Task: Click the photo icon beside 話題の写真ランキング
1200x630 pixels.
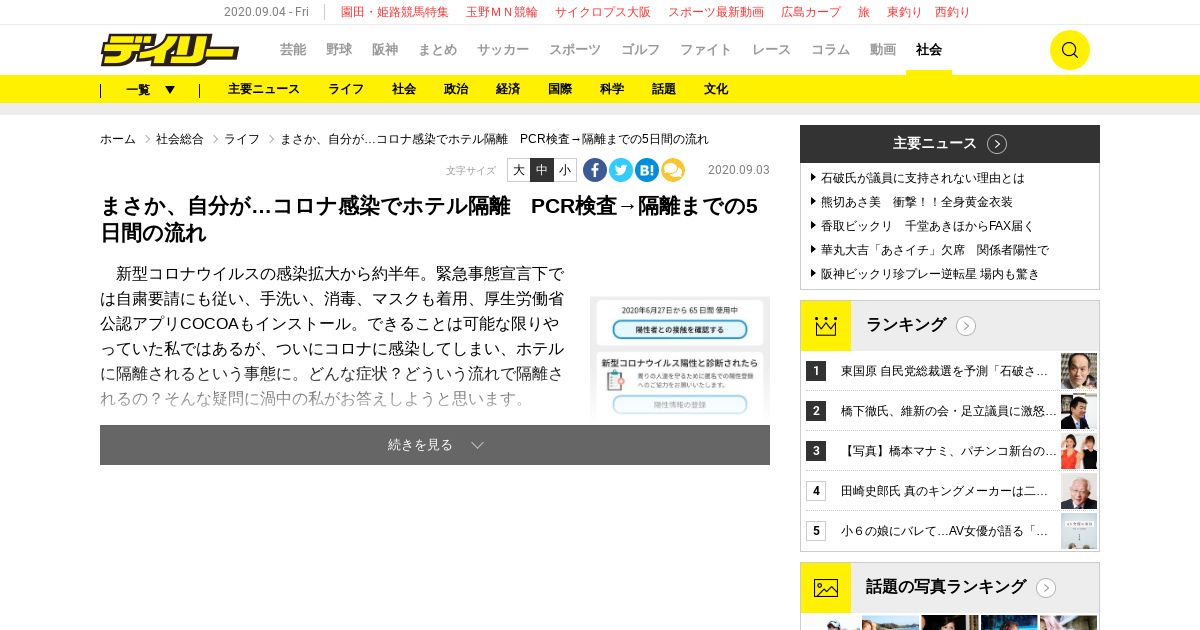Action: coord(826,588)
